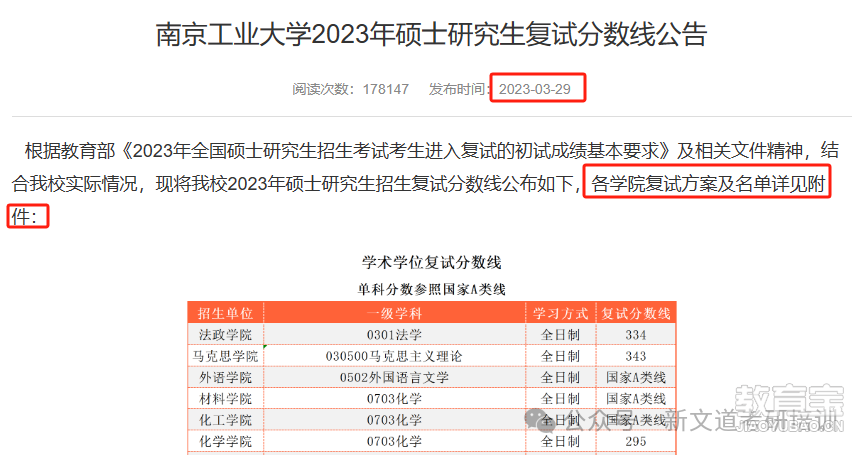The height and width of the screenshot is (455, 865).
Task: Select the 0301法学 cell
Action: [394, 335]
